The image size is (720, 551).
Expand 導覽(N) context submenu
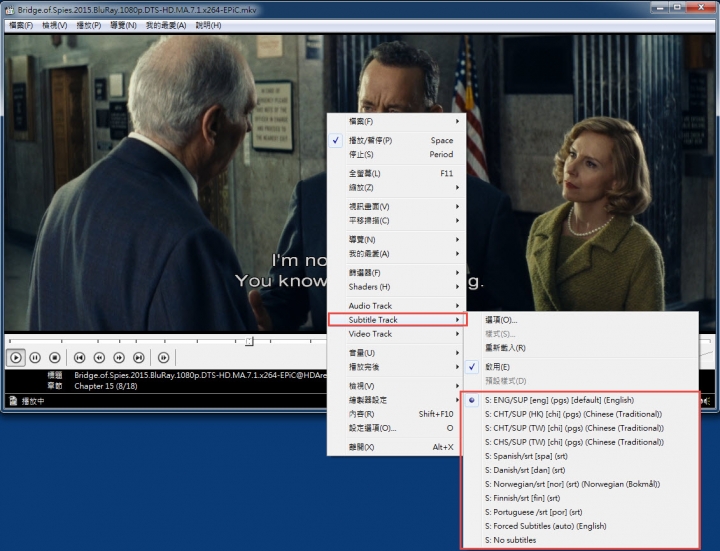397,240
